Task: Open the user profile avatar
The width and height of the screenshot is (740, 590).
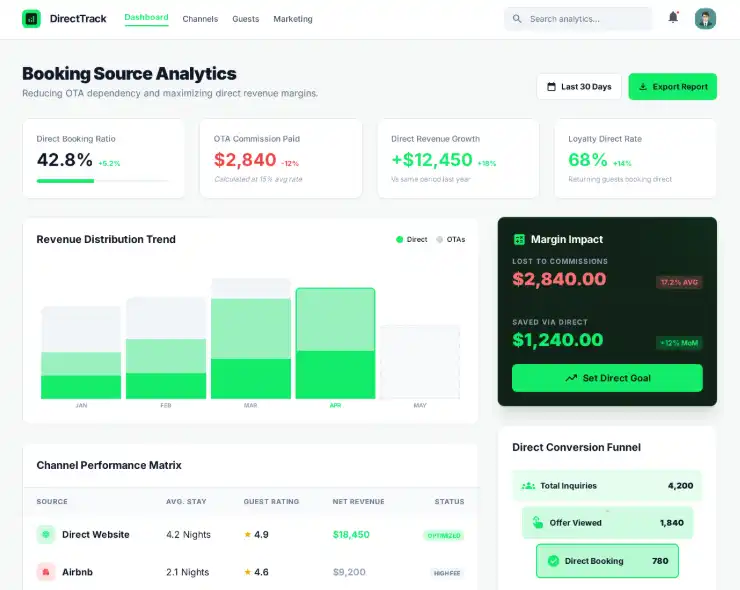Action: [x=705, y=19]
